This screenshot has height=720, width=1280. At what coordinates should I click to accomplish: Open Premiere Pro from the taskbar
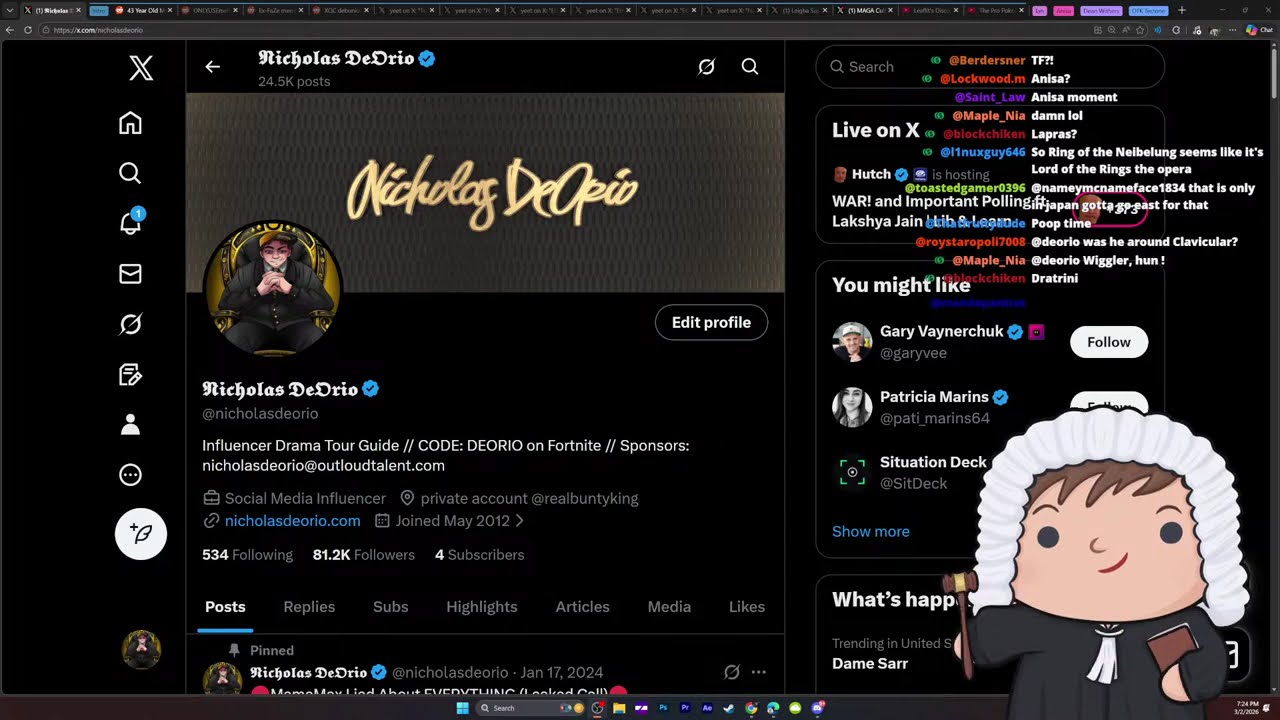click(x=685, y=708)
